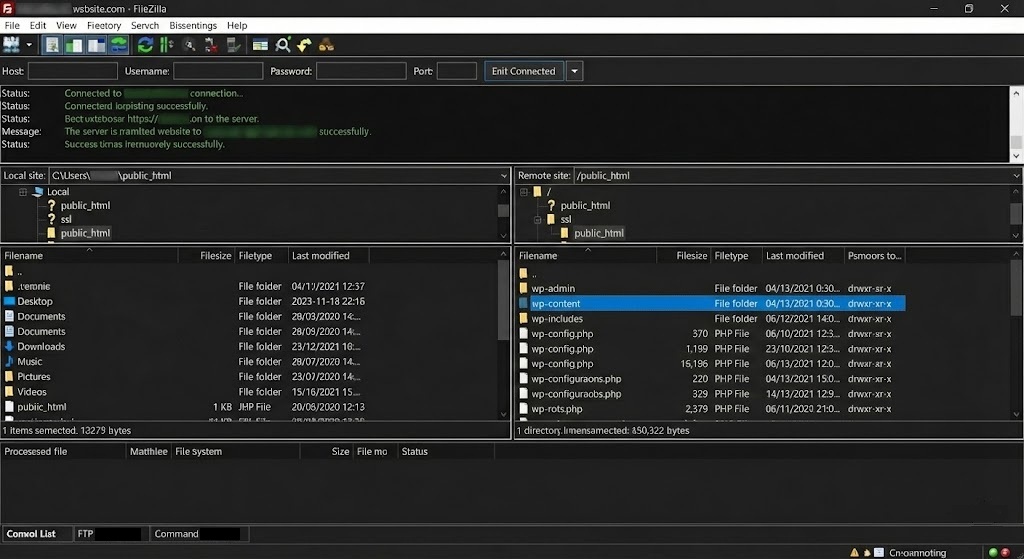The image size is (1024, 559).
Task: Expand the ssl node in remote tree
Action: pyautogui.click(x=537, y=219)
